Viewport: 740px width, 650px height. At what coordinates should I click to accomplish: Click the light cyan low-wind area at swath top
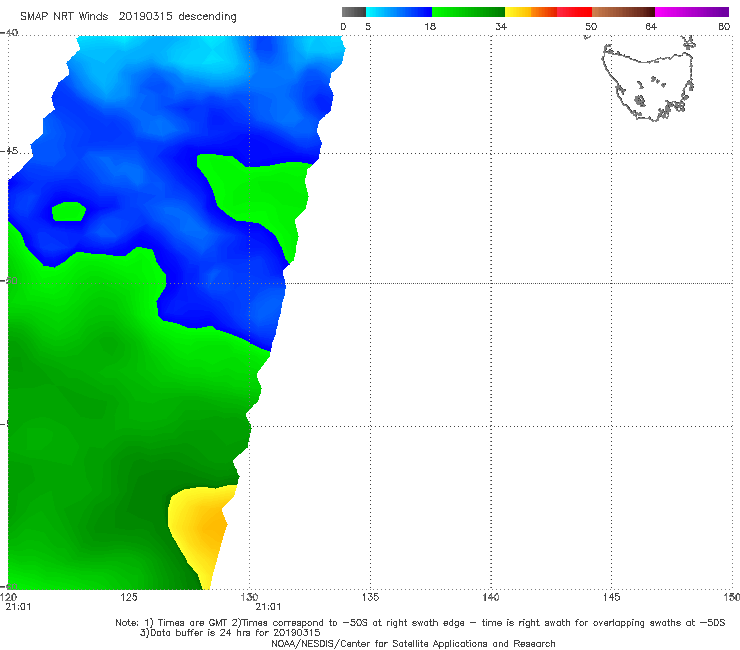coord(208,57)
